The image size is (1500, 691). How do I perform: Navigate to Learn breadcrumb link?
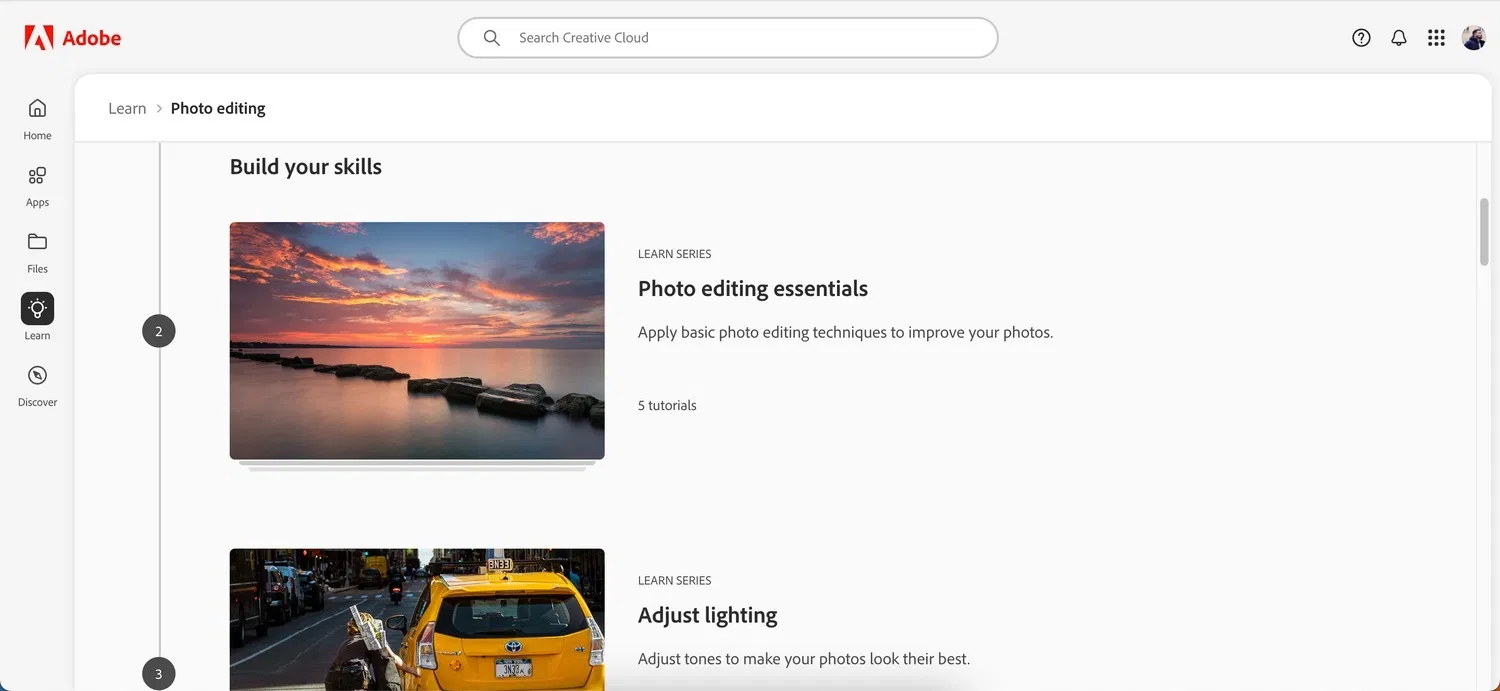coord(127,108)
